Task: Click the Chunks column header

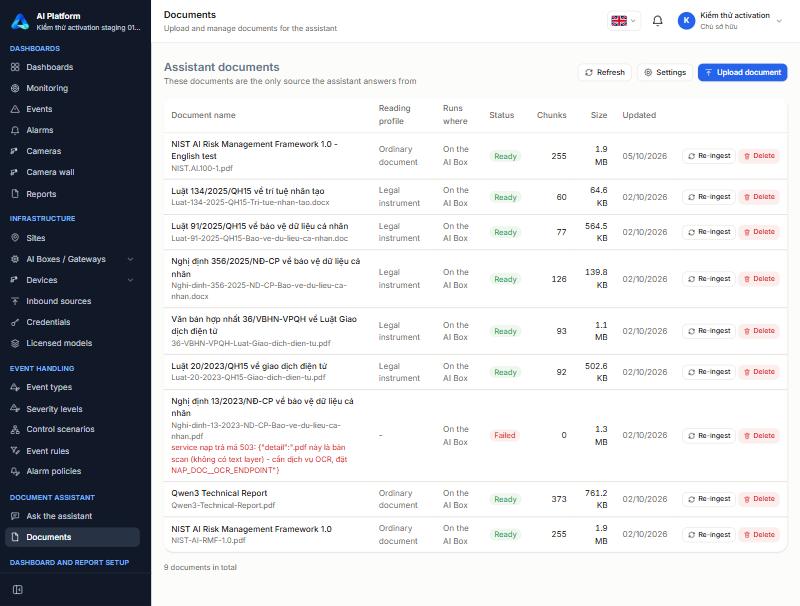Action: (552, 115)
